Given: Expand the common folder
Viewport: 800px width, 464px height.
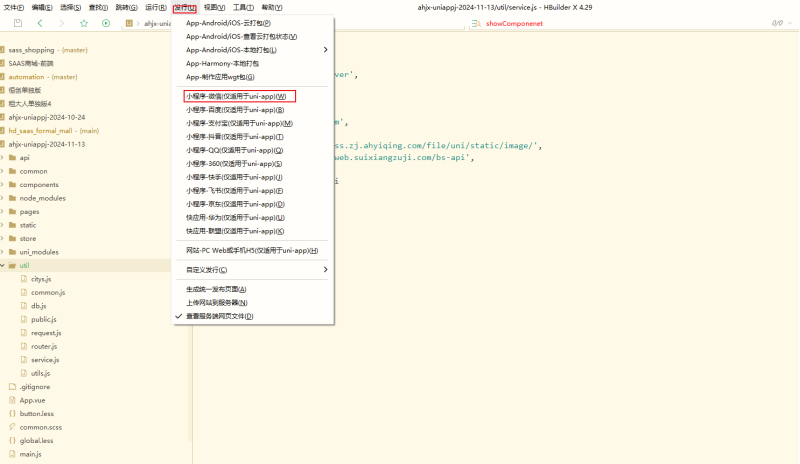Looking at the screenshot, I should click(3, 171).
